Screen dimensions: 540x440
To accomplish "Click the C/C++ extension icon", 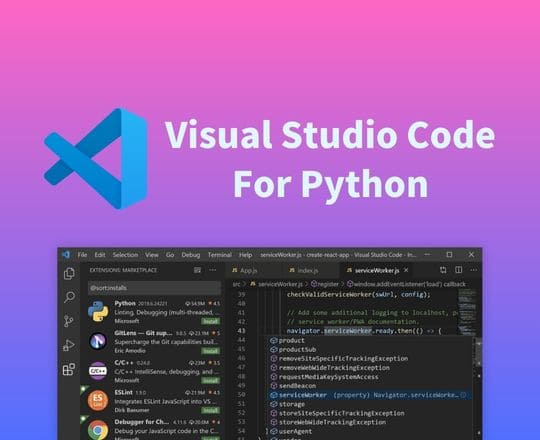I will (98, 371).
